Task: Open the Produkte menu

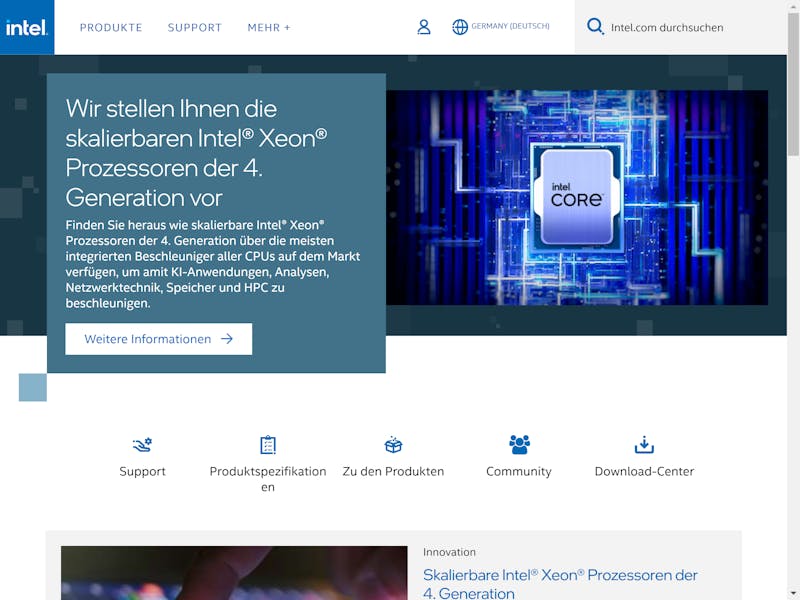Action: (x=111, y=28)
